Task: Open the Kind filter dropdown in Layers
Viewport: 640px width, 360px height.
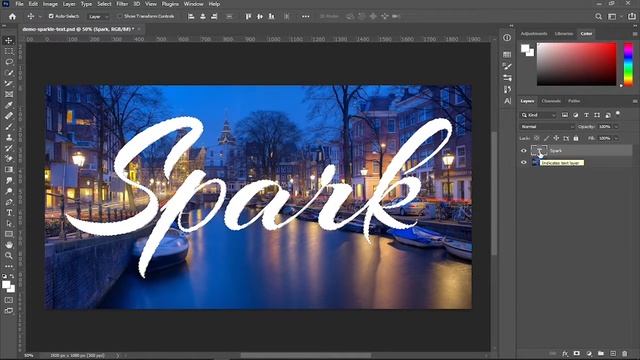Action: point(538,115)
